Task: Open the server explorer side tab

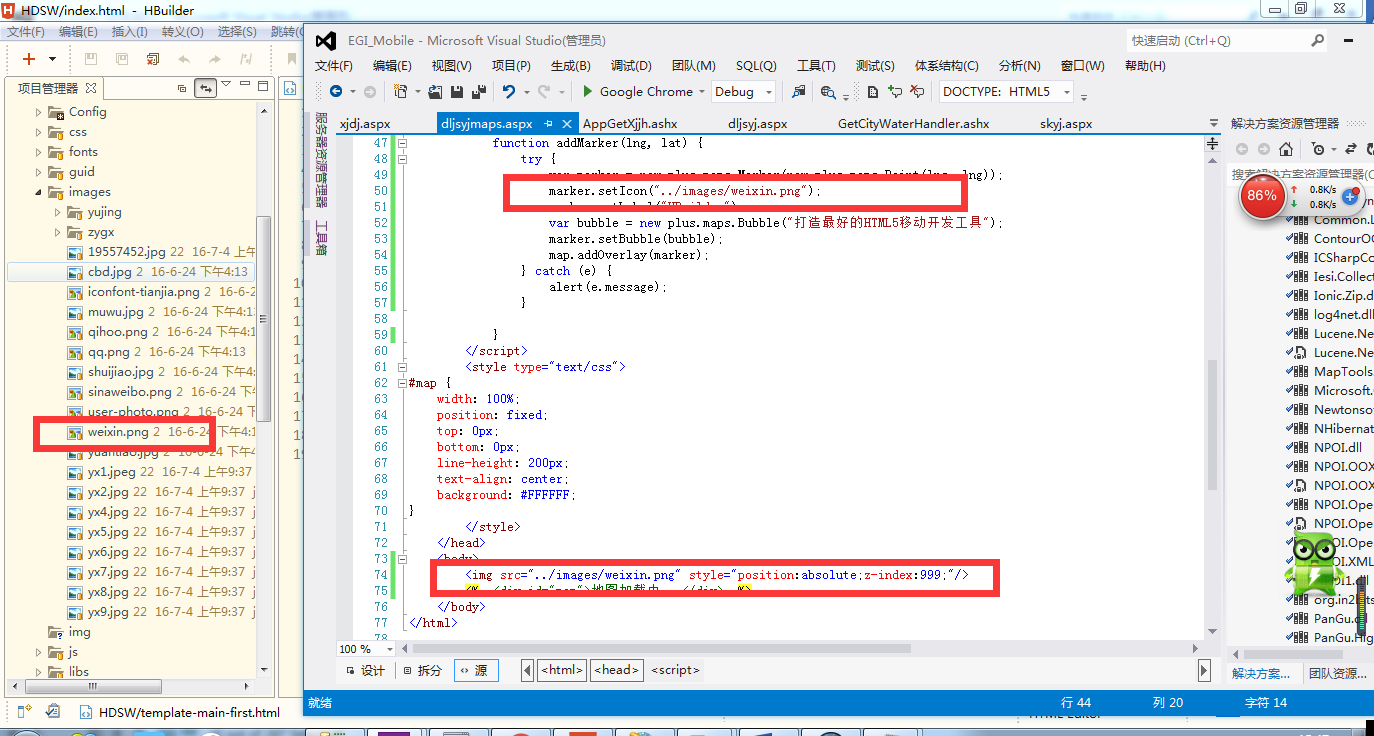Action: pos(321,162)
